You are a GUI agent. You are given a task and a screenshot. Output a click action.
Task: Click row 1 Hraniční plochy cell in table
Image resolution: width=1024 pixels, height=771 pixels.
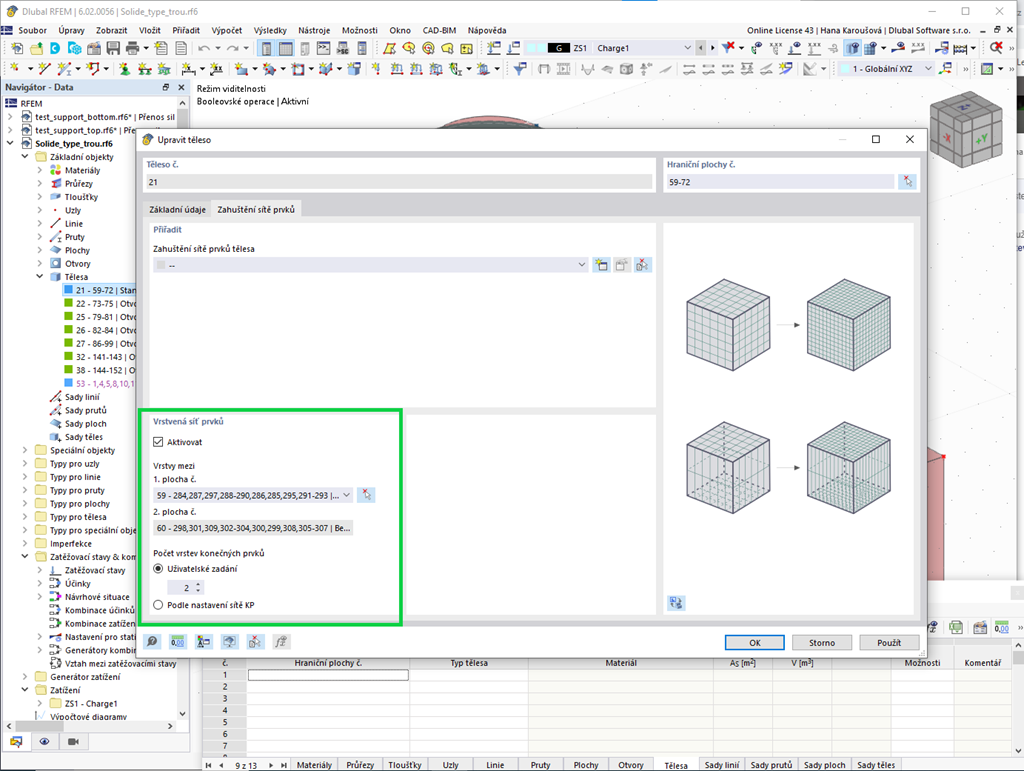[x=328, y=675]
